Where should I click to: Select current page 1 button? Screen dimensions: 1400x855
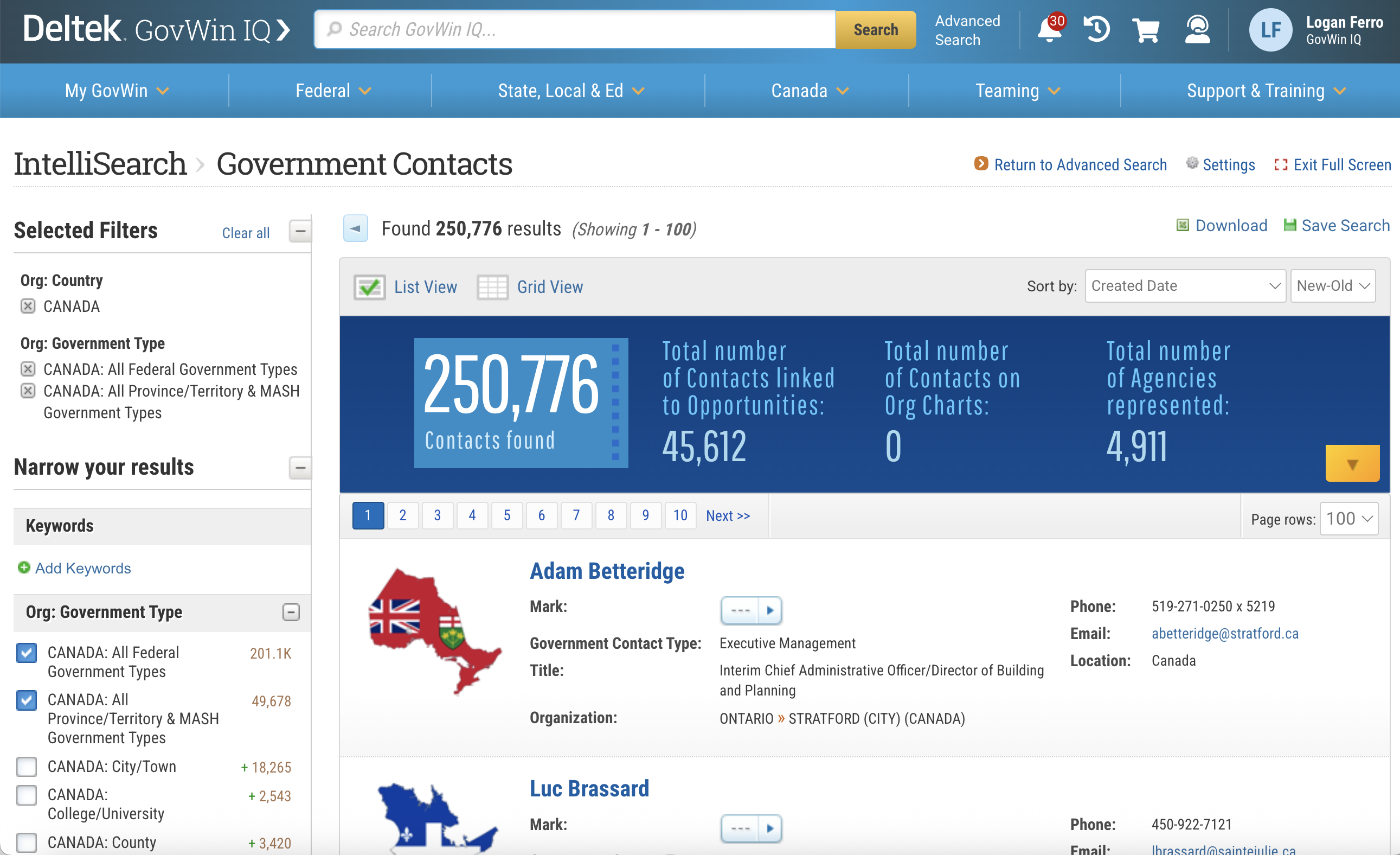[368, 515]
